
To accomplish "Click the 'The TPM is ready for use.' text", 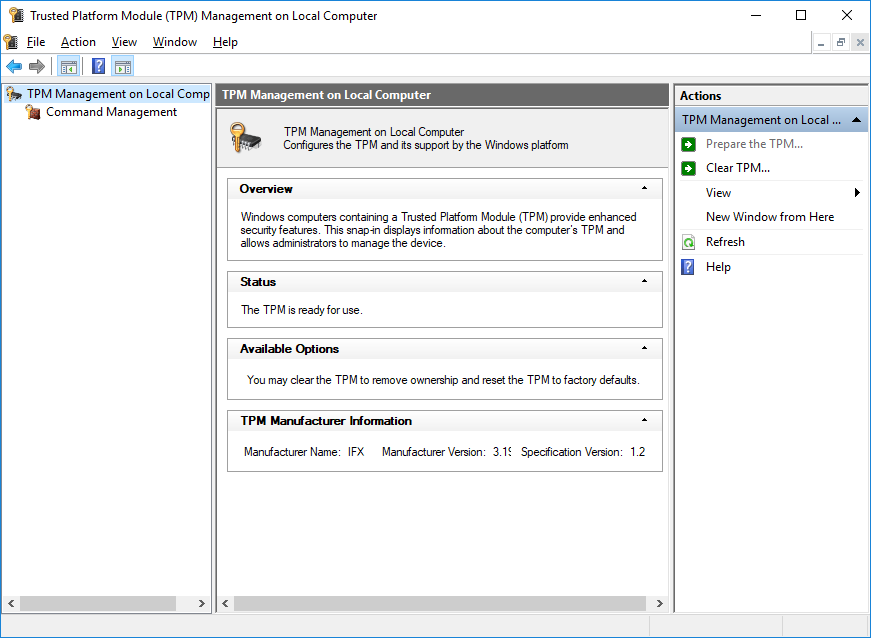I will (301, 310).
